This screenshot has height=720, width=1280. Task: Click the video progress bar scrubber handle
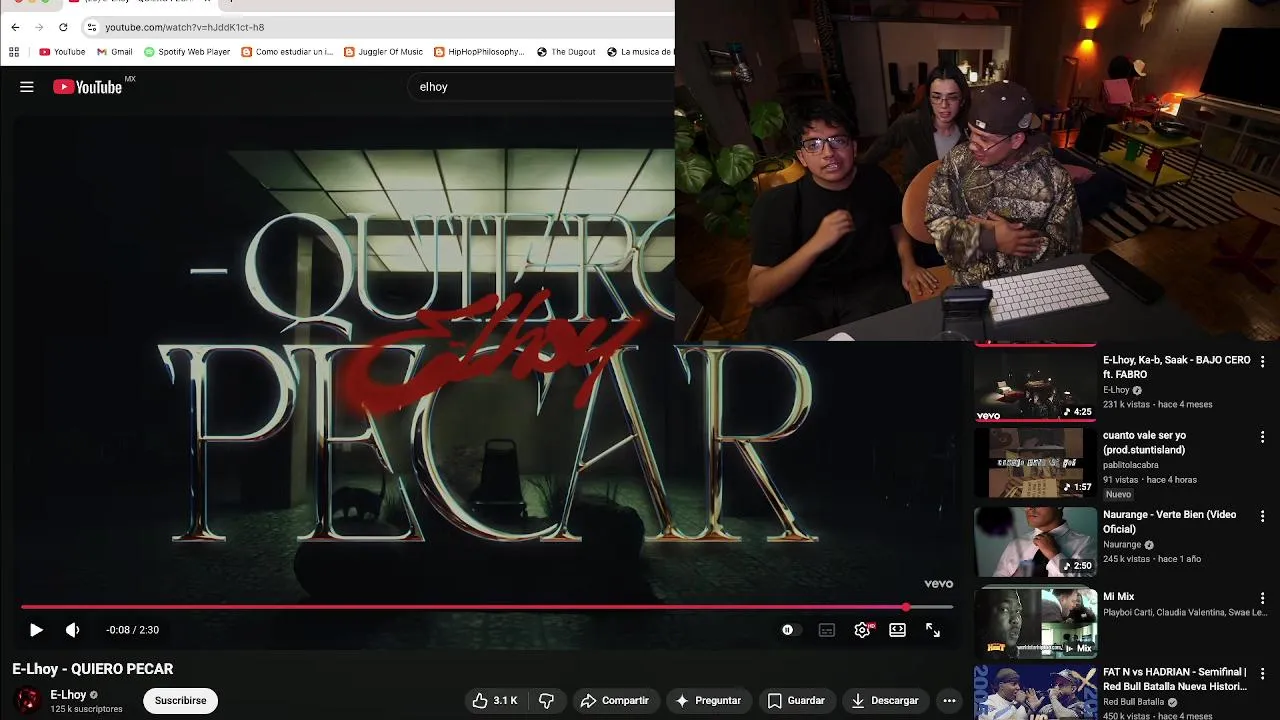click(x=906, y=607)
